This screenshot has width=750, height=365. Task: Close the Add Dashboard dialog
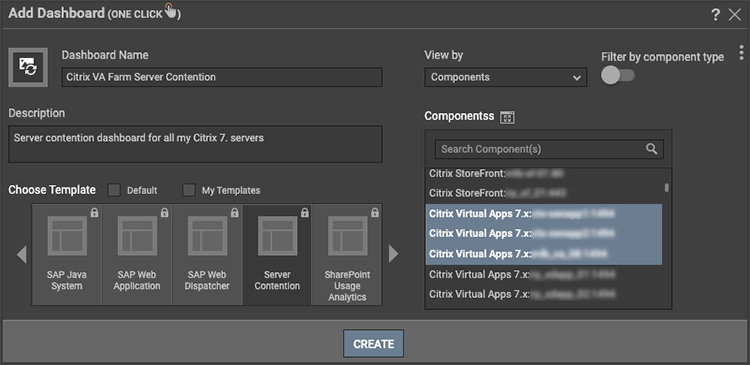(x=735, y=15)
